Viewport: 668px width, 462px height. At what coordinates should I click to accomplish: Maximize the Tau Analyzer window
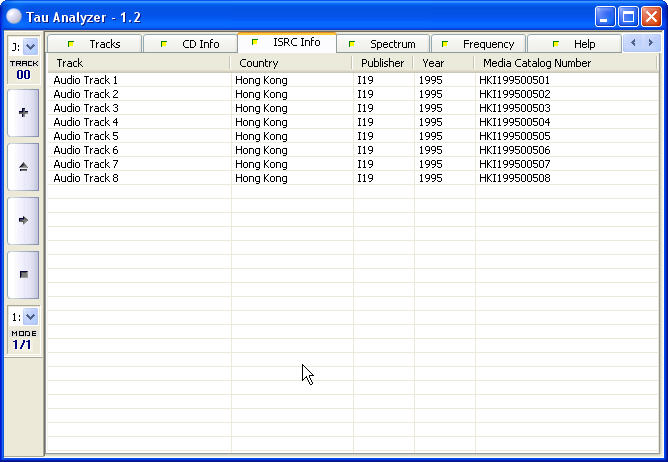[x=628, y=16]
